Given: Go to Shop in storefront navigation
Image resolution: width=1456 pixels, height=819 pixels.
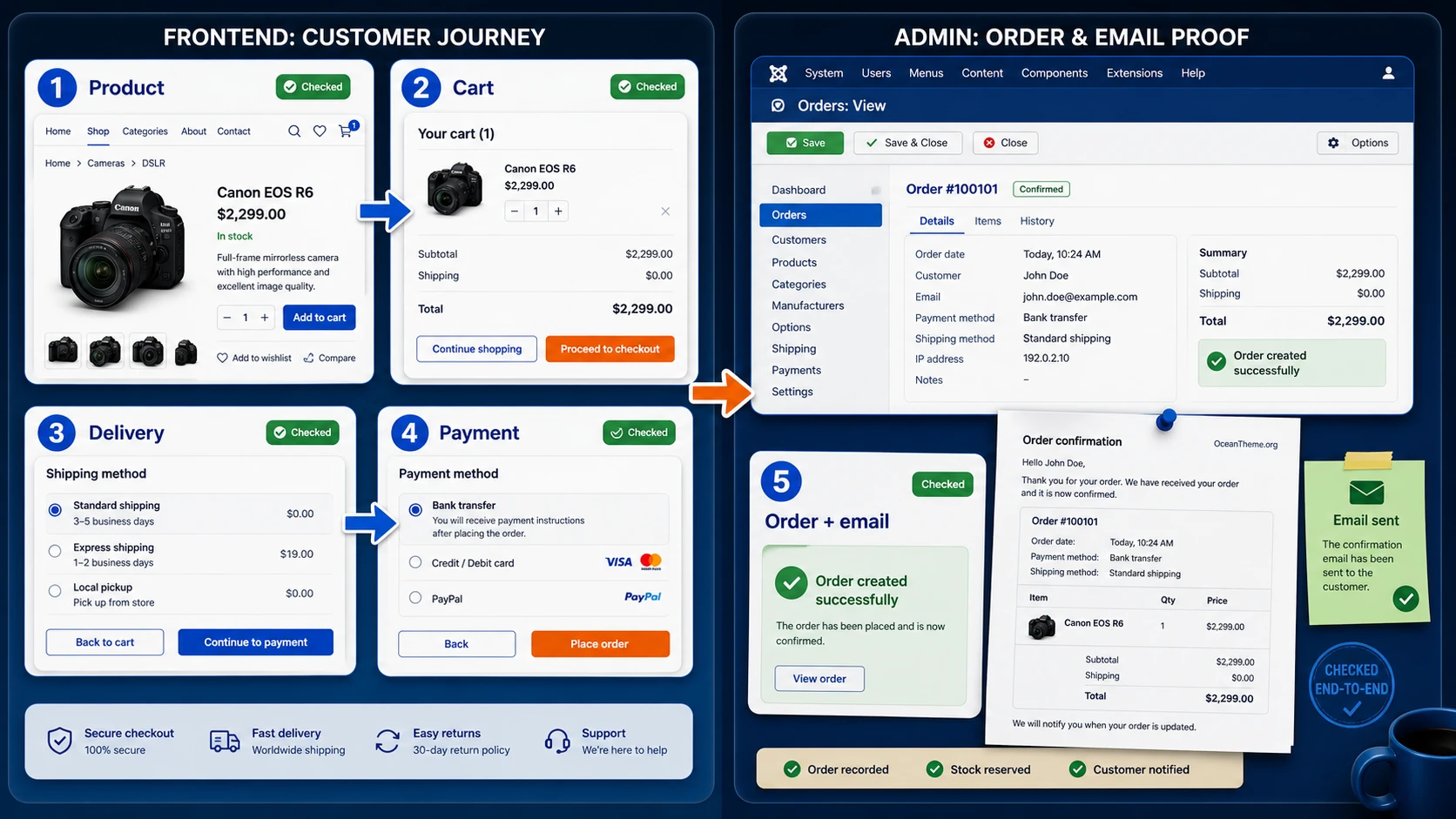Looking at the screenshot, I should pyautogui.click(x=98, y=131).
